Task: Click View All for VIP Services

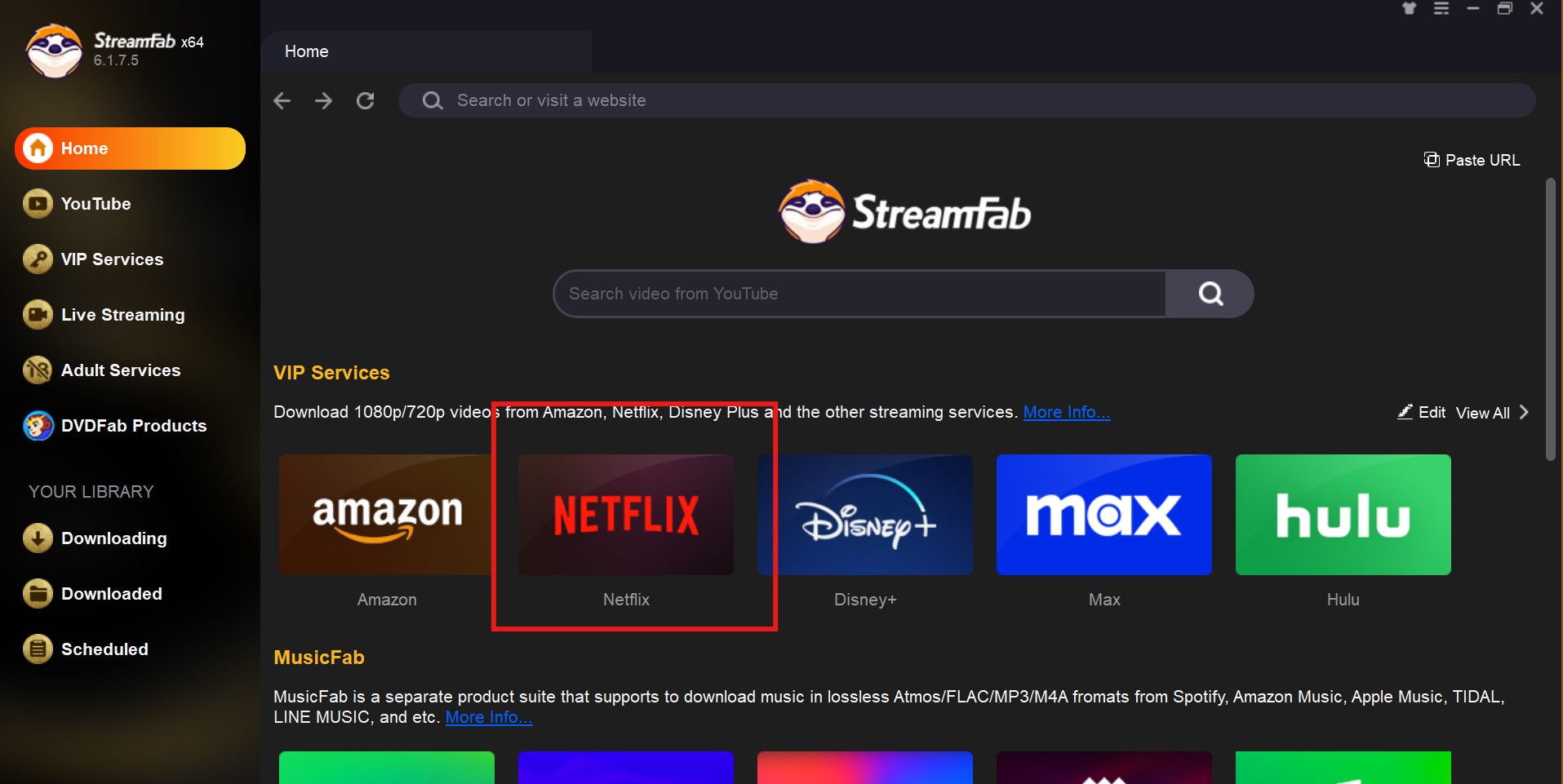Action: tap(1483, 413)
